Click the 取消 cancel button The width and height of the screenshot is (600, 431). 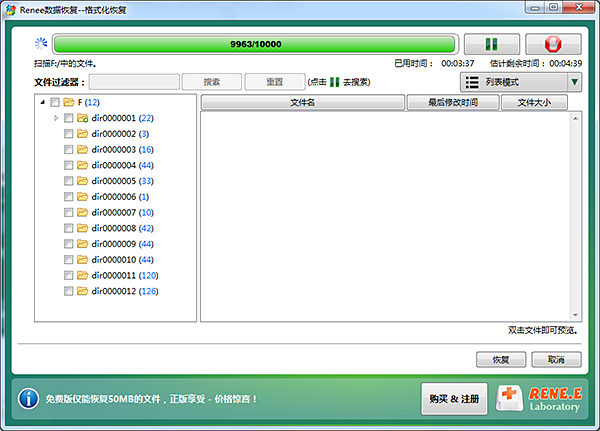tap(556, 359)
